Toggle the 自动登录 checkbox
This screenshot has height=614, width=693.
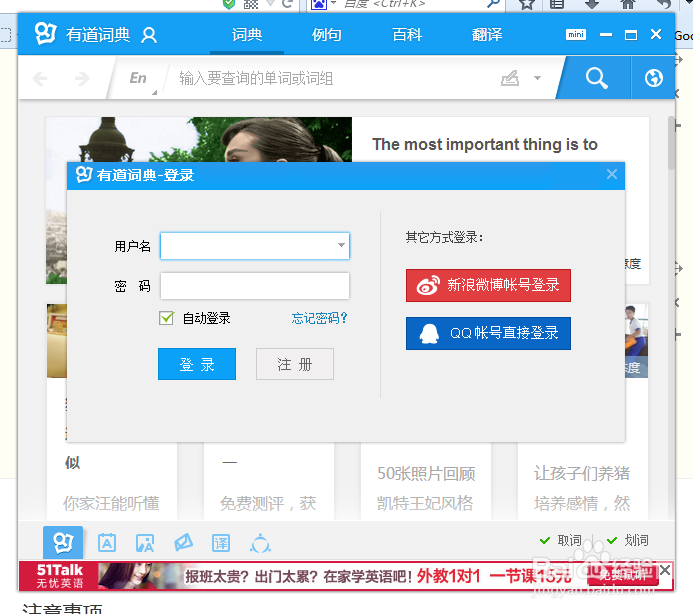click(166, 318)
